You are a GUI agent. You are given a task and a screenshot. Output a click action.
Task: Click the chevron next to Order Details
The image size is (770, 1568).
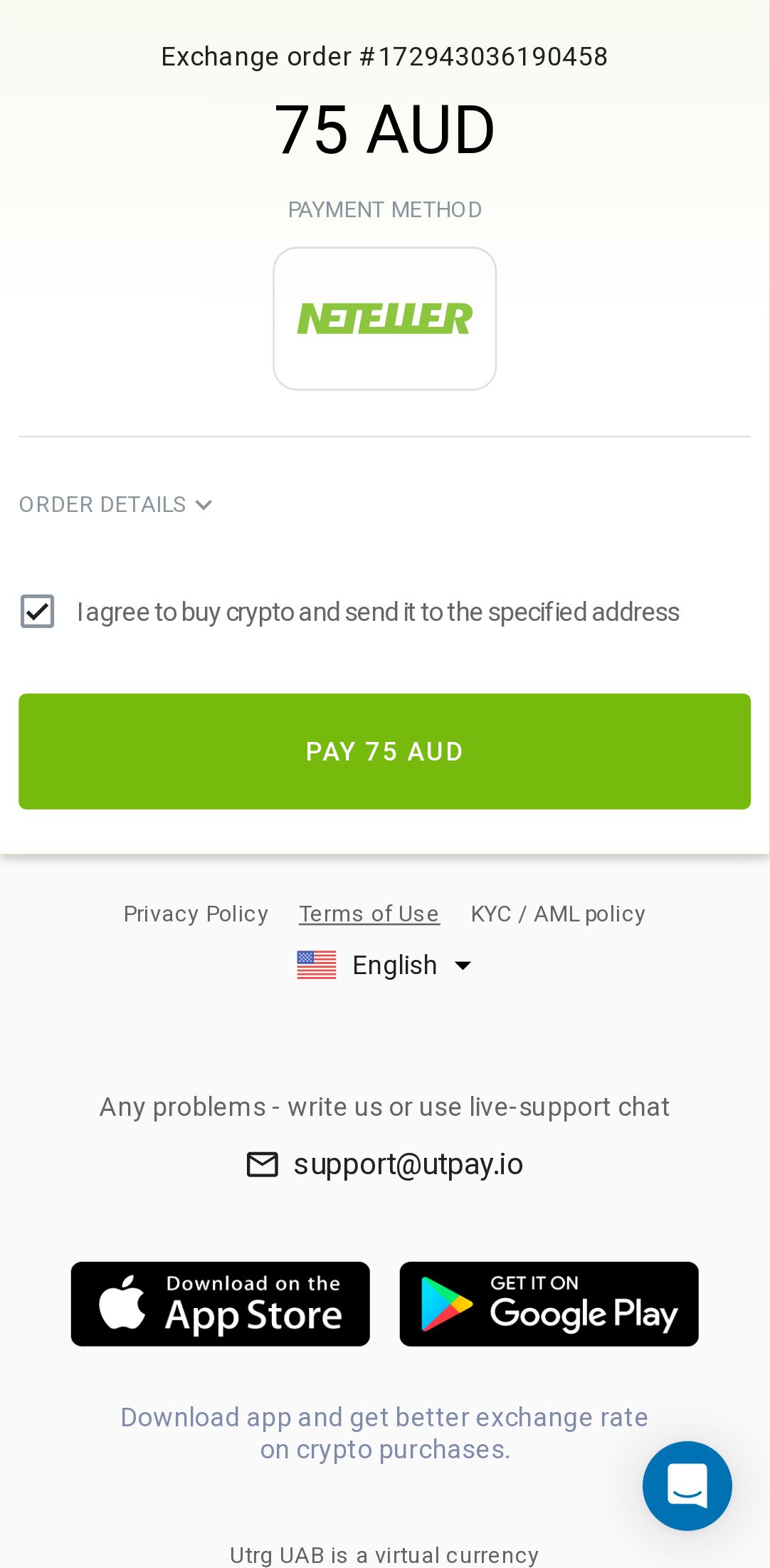click(204, 505)
